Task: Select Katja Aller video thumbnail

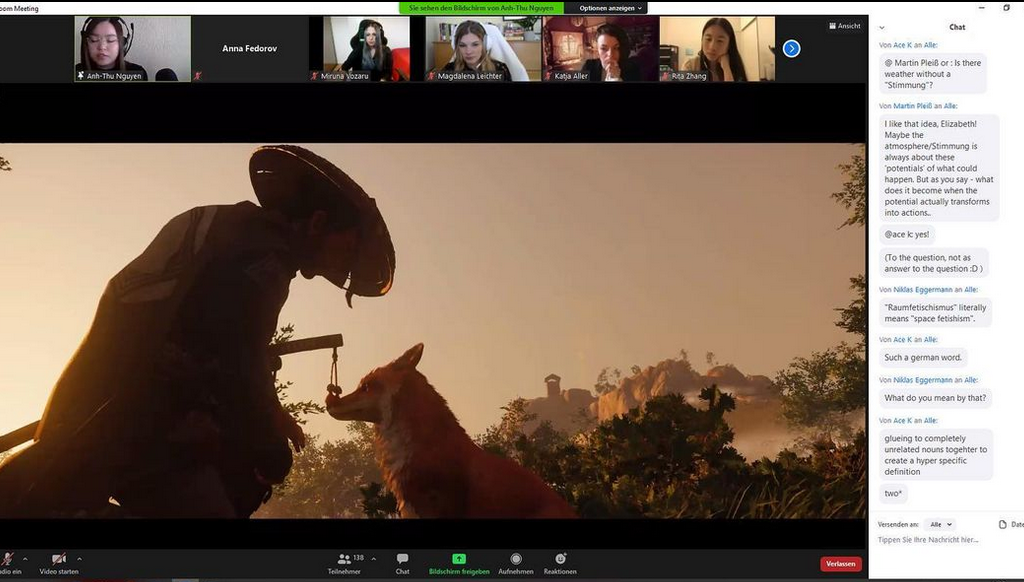Action: (x=600, y=49)
